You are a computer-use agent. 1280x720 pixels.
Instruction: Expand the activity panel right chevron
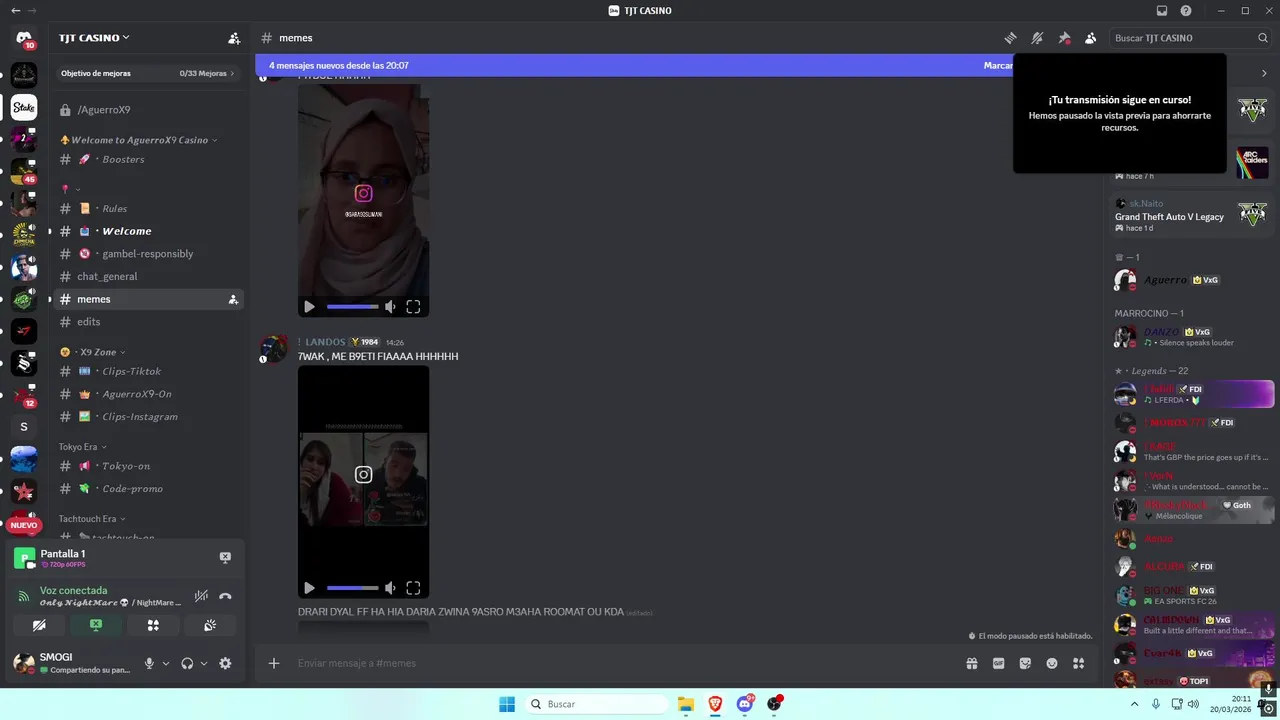(x=1264, y=73)
